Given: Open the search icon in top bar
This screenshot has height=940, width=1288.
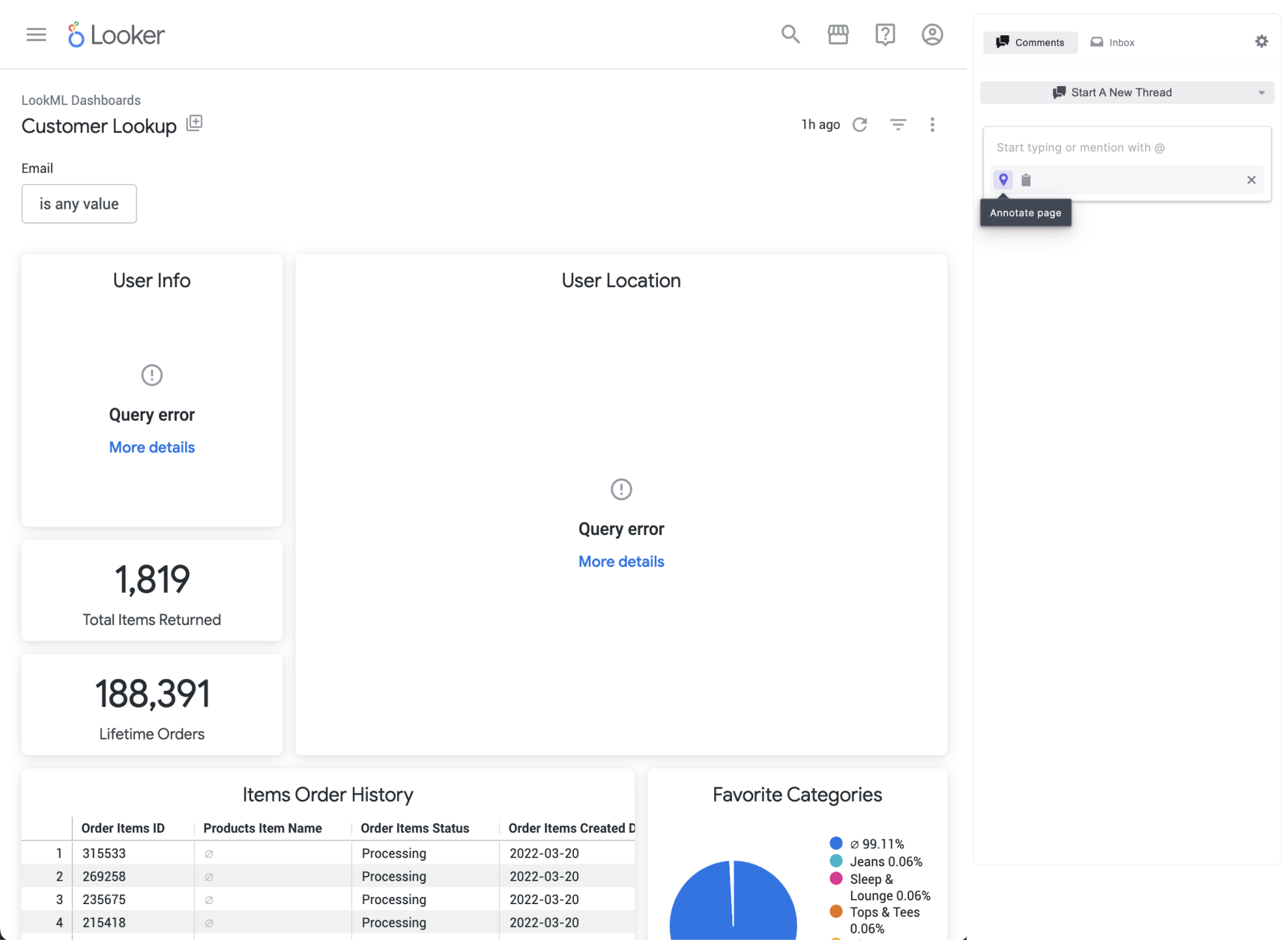Looking at the screenshot, I should [790, 34].
